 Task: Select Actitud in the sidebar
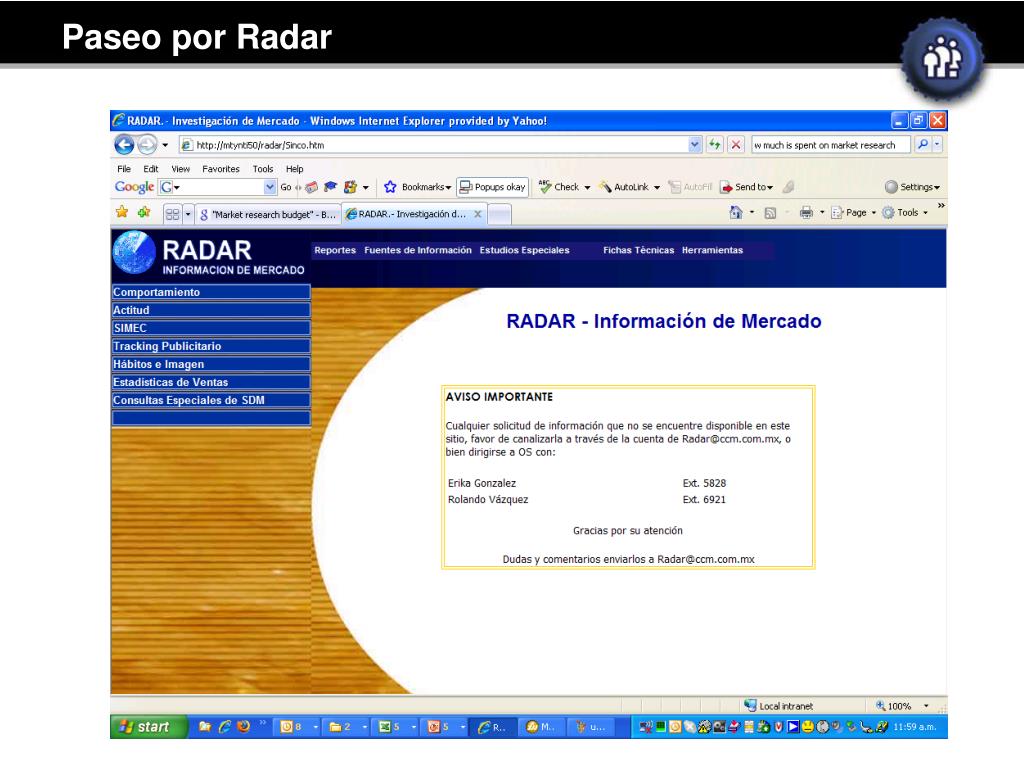point(211,310)
